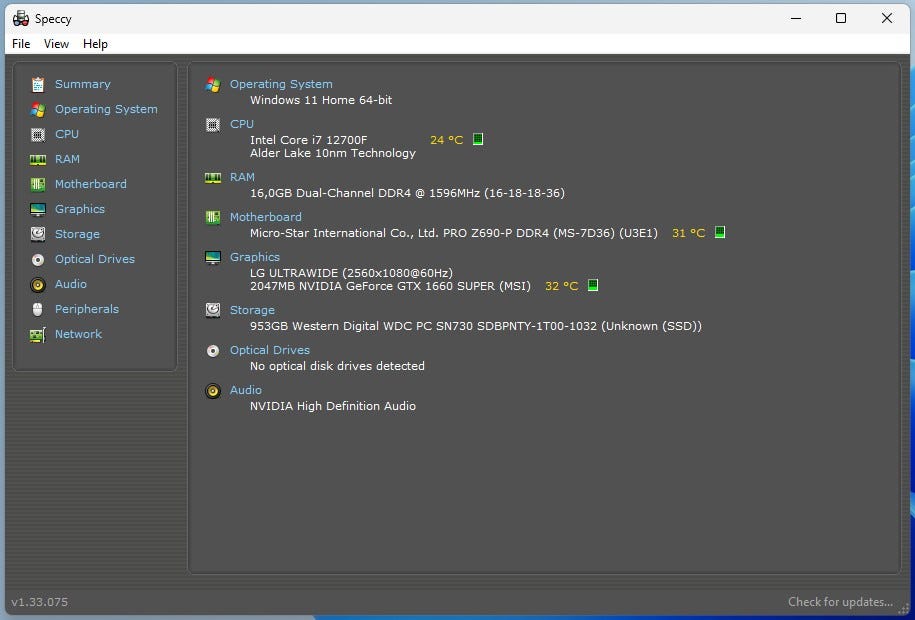Open Graphics page from the sidebar
Viewport: 915px width, 620px height.
tap(80, 209)
